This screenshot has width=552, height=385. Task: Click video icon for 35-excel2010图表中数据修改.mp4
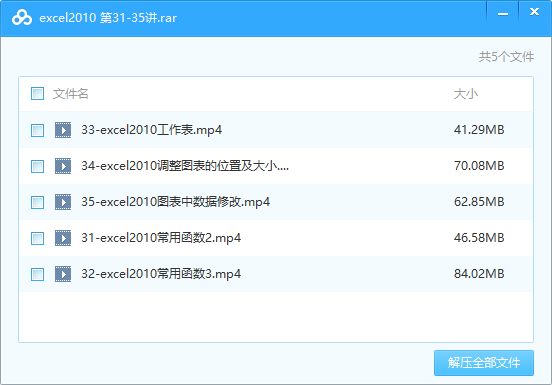(63, 202)
